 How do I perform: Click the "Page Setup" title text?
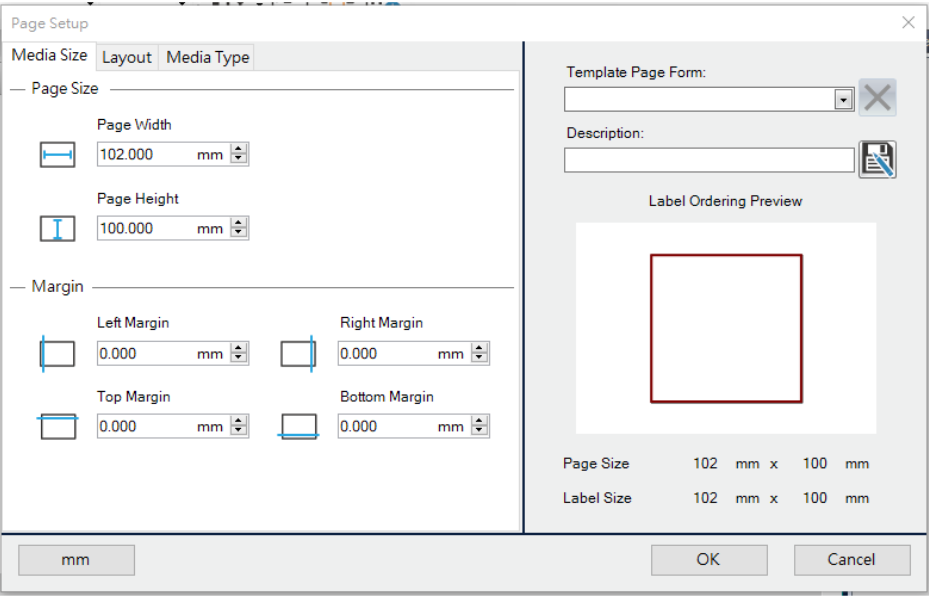50,23
